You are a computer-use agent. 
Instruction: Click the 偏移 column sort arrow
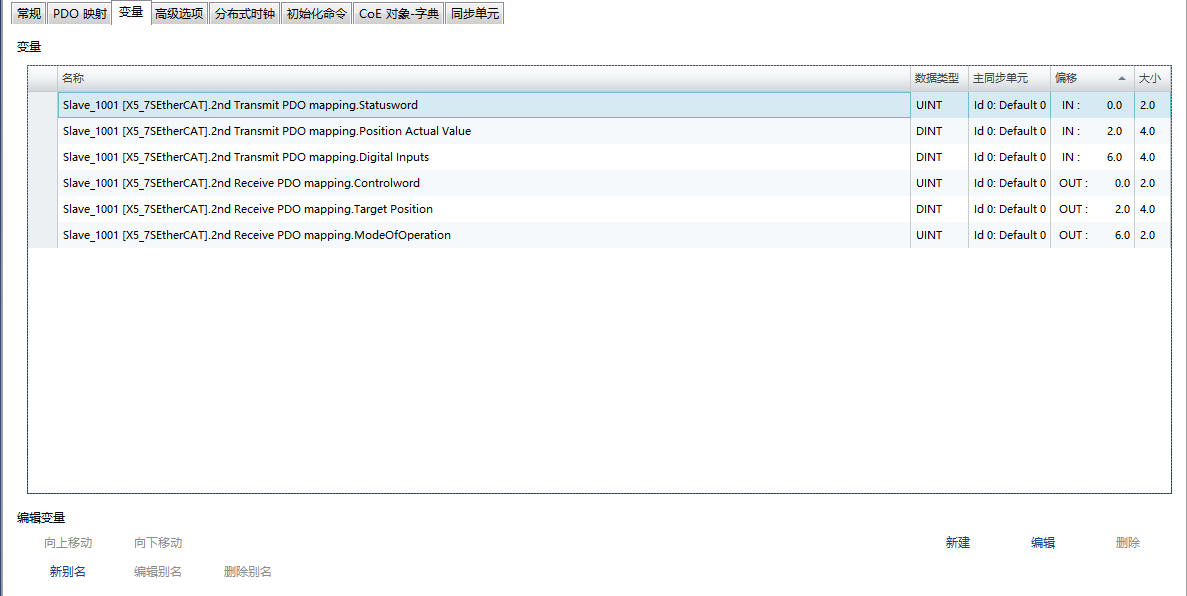tap(1121, 78)
